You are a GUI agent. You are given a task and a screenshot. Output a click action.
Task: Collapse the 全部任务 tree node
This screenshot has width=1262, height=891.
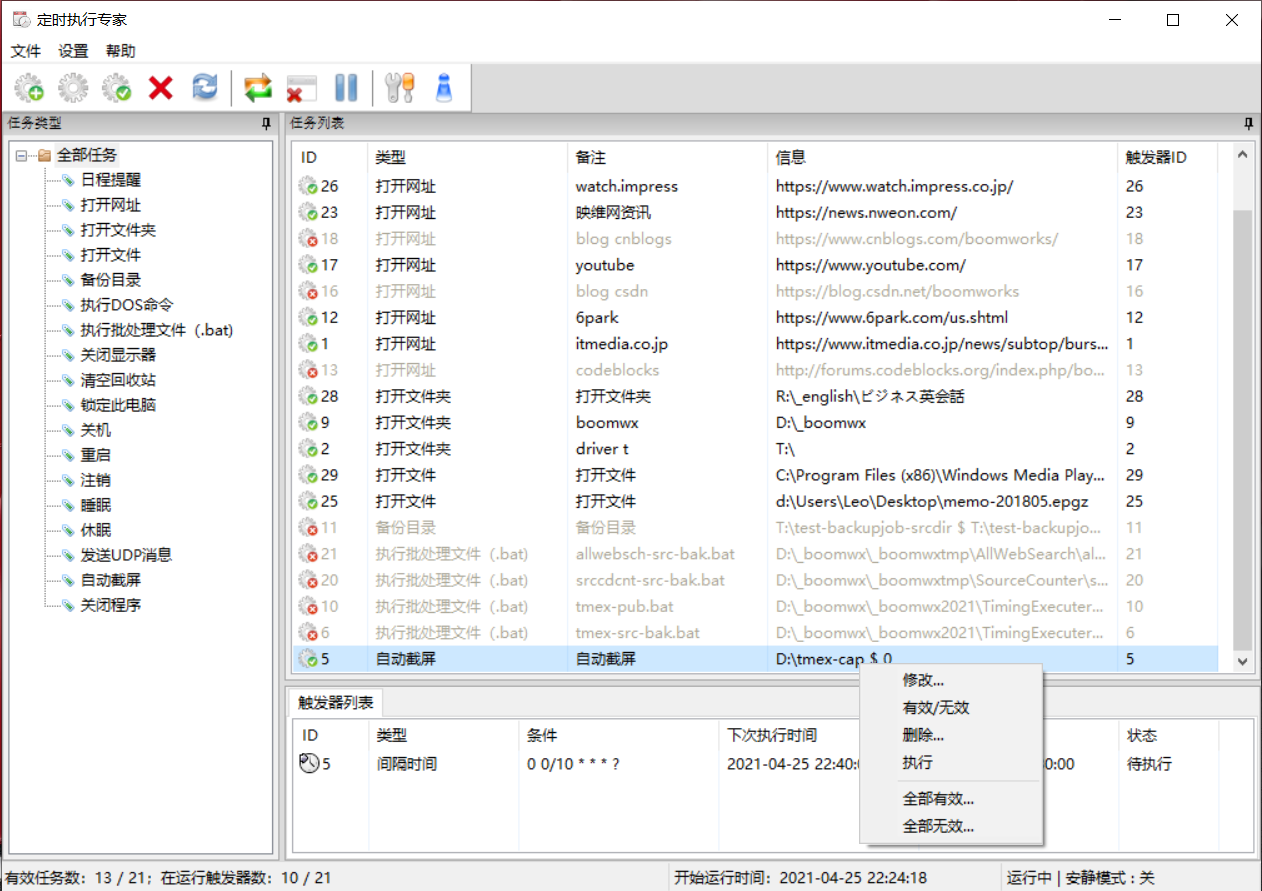tap(21, 156)
